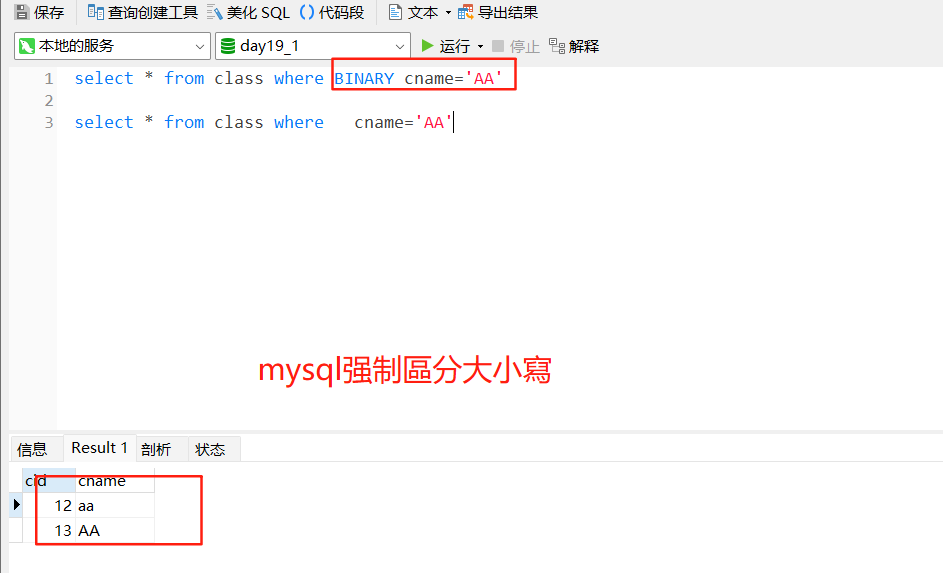Click the Text (文本) document icon
Image resolution: width=943 pixels, height=573 pixels.
(395, 12)
